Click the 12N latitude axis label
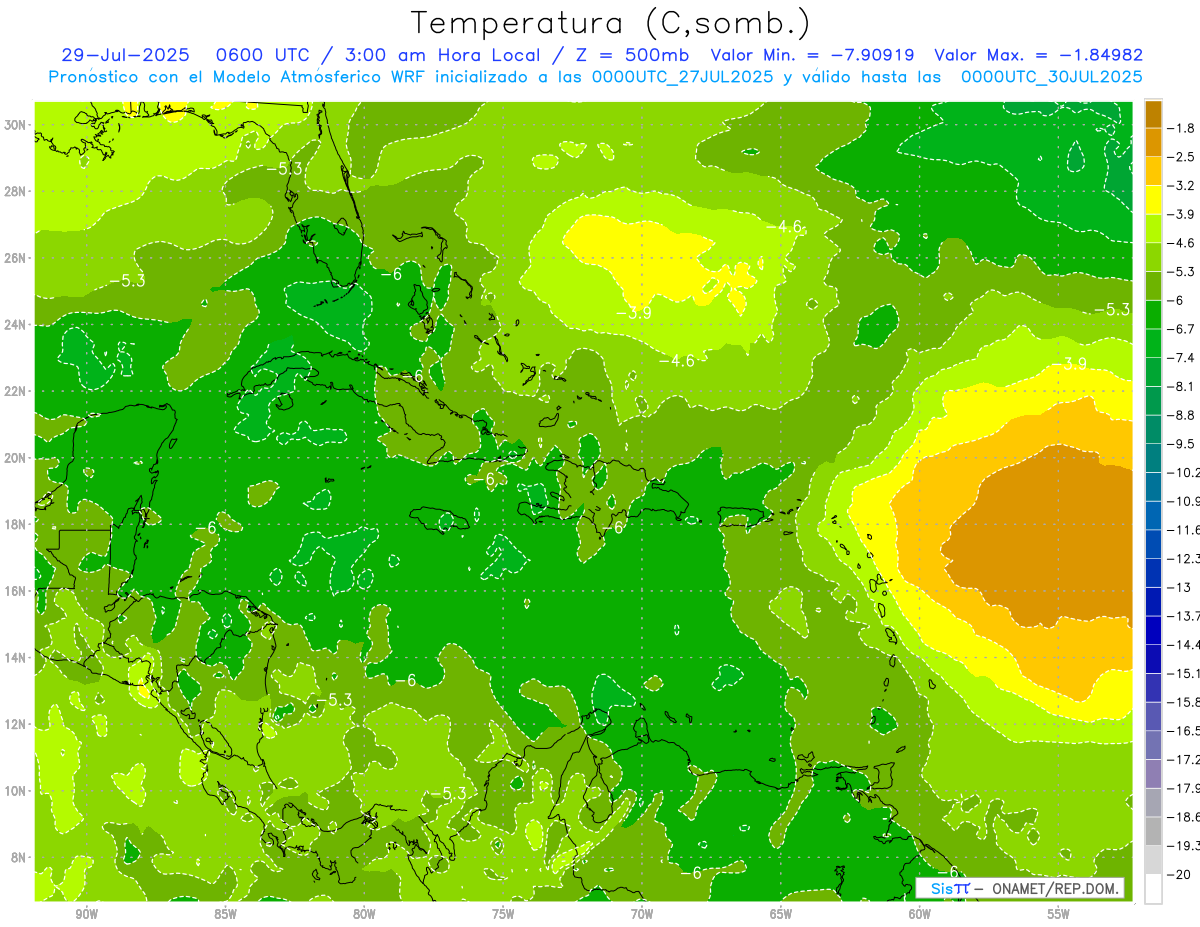The width and height of the screenshot is (1200, 927). pyautogui.click(x=17, y=724)
